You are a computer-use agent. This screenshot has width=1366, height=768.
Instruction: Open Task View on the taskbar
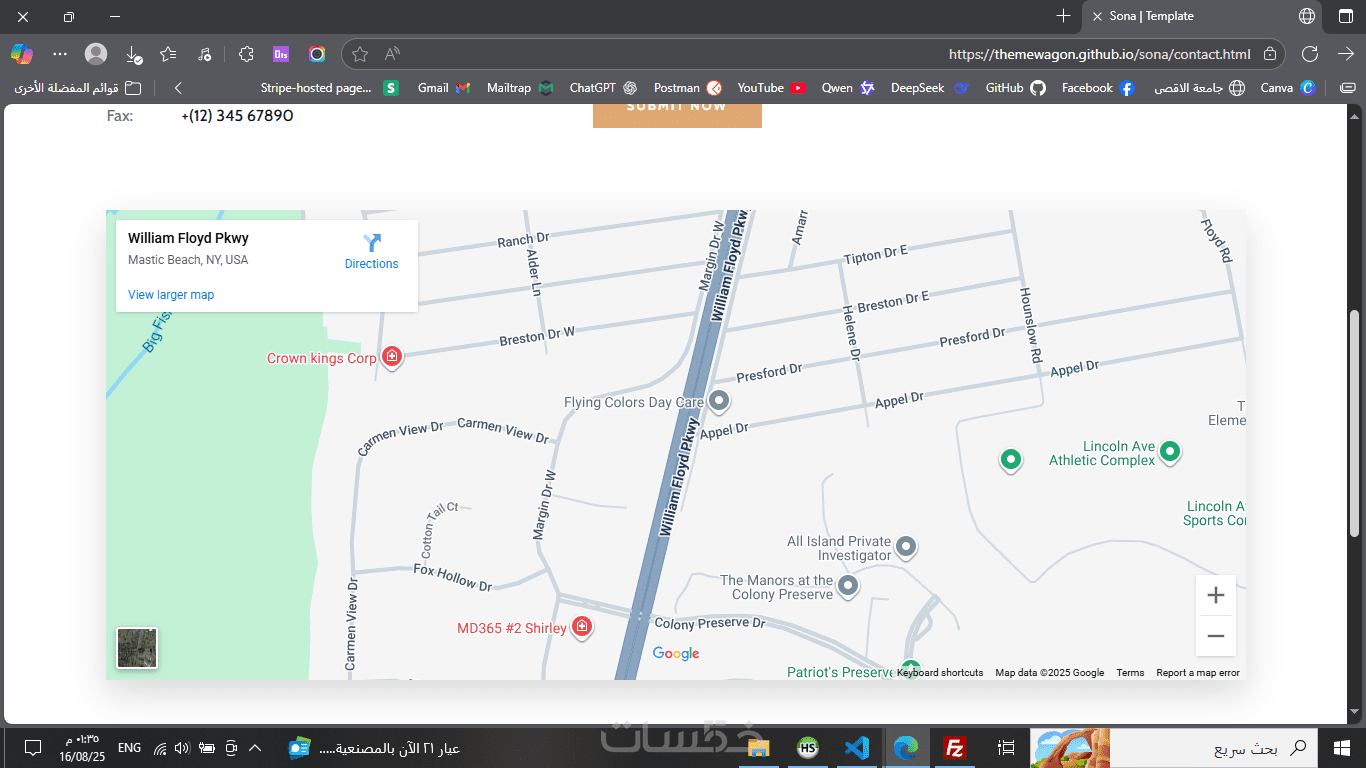point(1007,747)
